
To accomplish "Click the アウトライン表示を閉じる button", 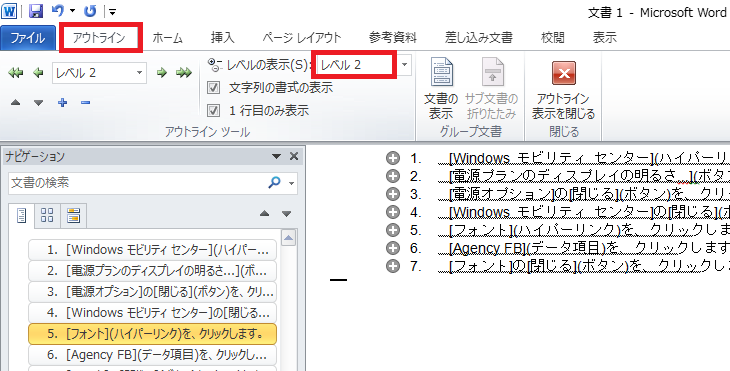I will coord(563,90).
